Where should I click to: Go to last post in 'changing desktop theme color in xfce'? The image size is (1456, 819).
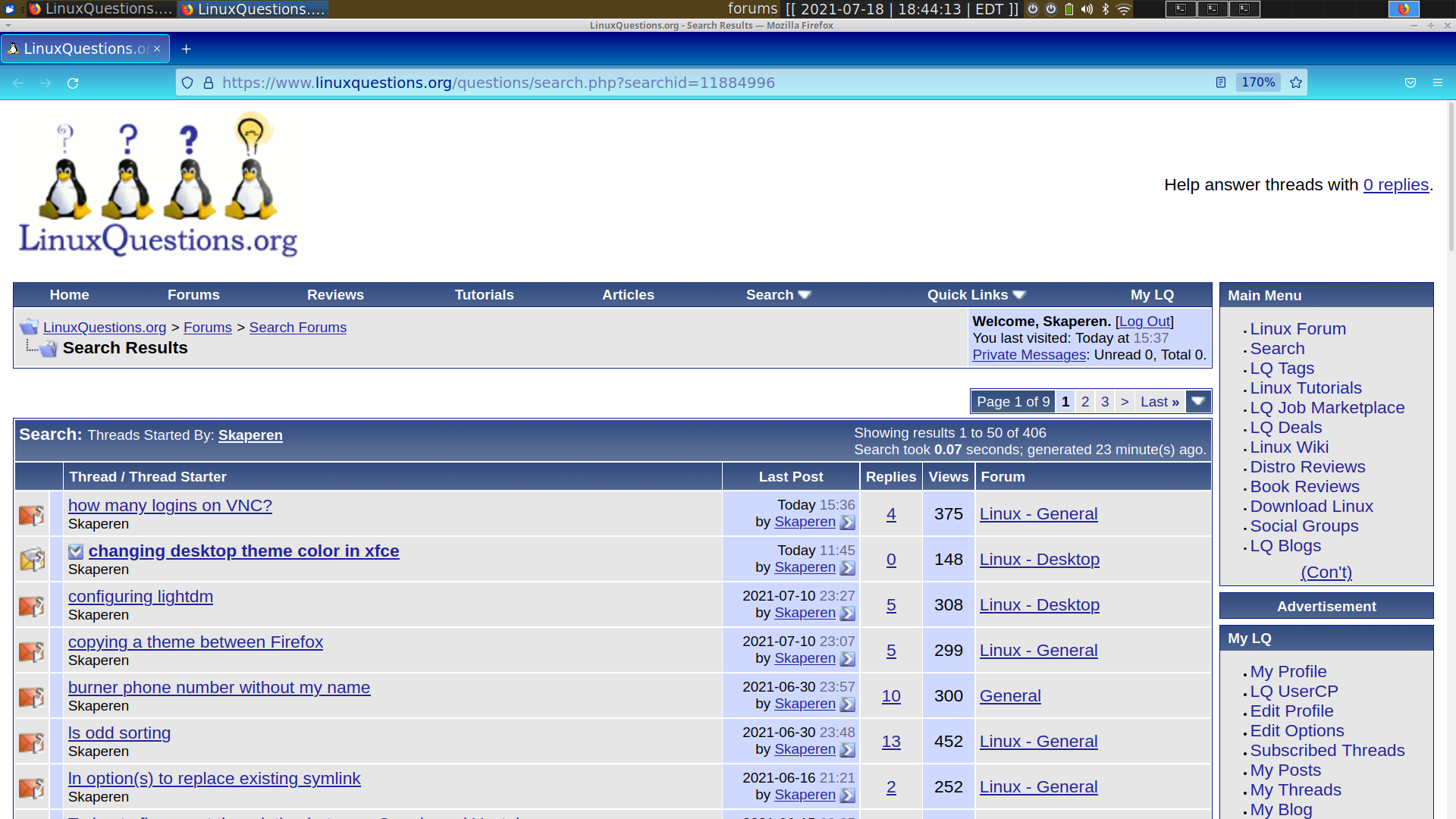(x=848, y=568)
